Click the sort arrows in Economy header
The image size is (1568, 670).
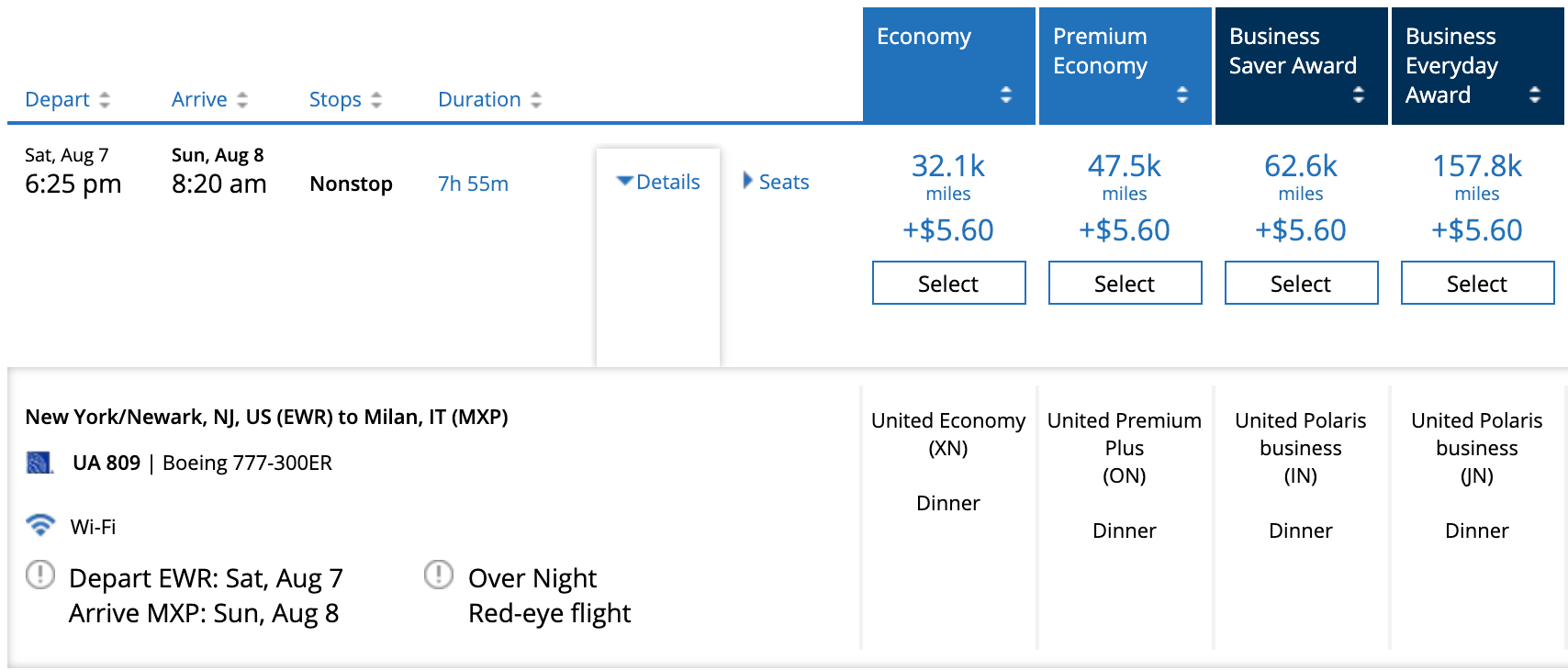pyautogui.click(x=1006, y=93)
